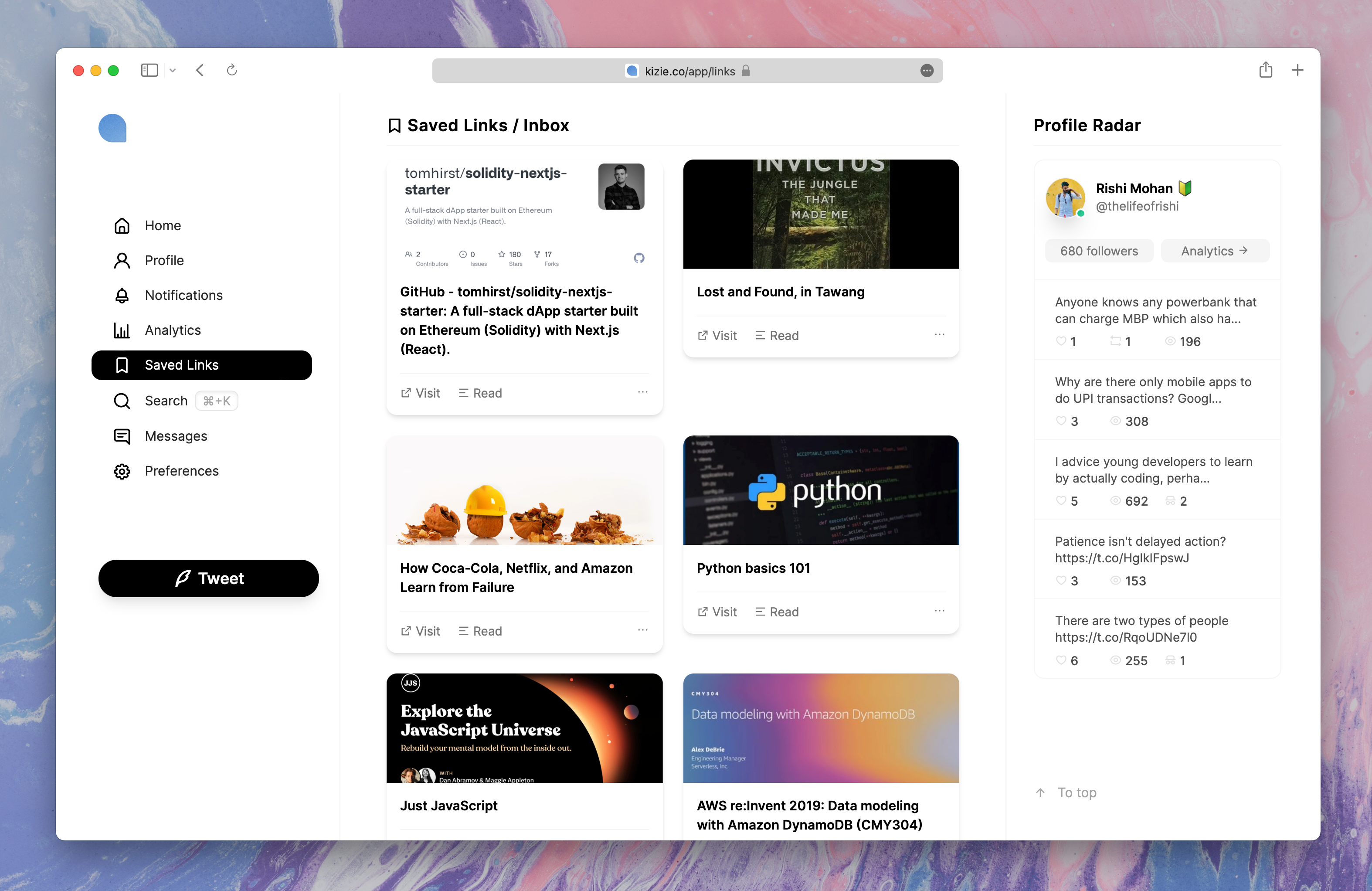Like the UPI transactions tweet
This screenshot has width=1372, height=891.
click(x=1061, y=421)
